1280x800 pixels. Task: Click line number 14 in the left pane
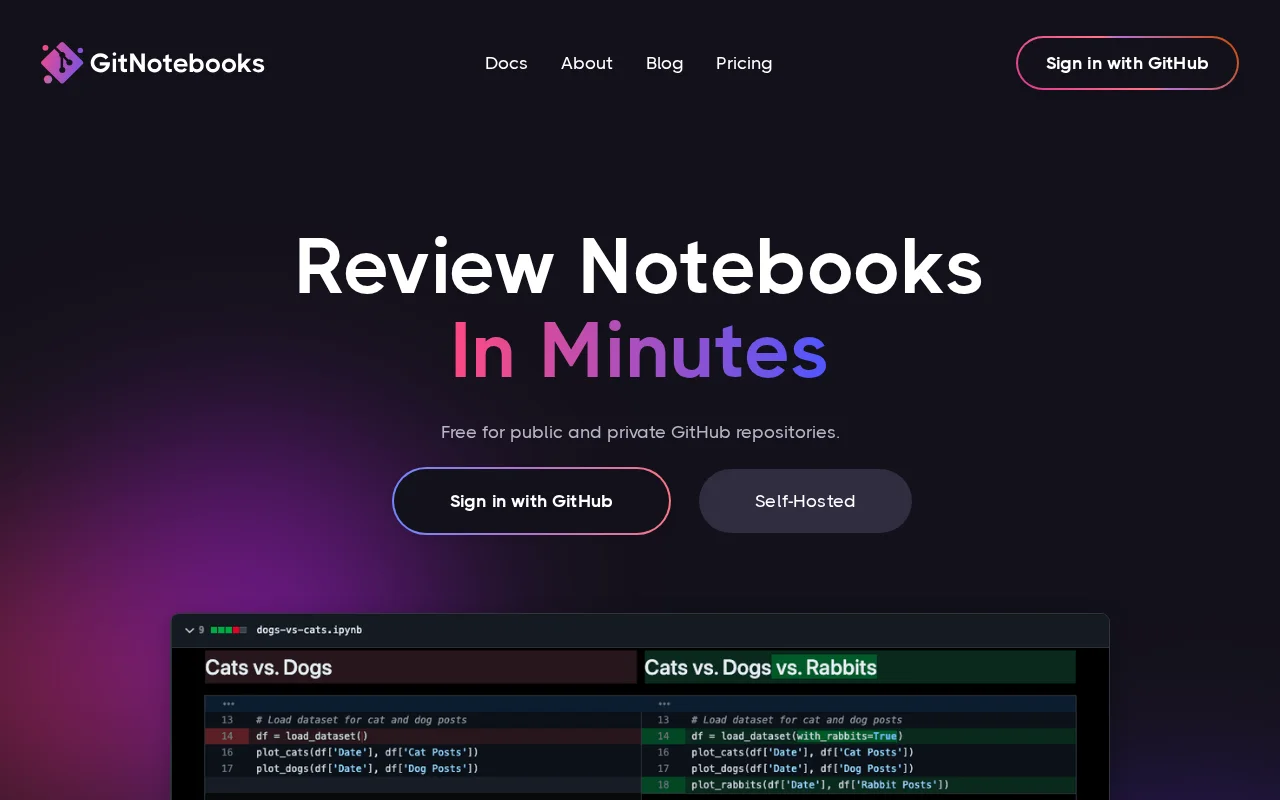pos(227,736)
